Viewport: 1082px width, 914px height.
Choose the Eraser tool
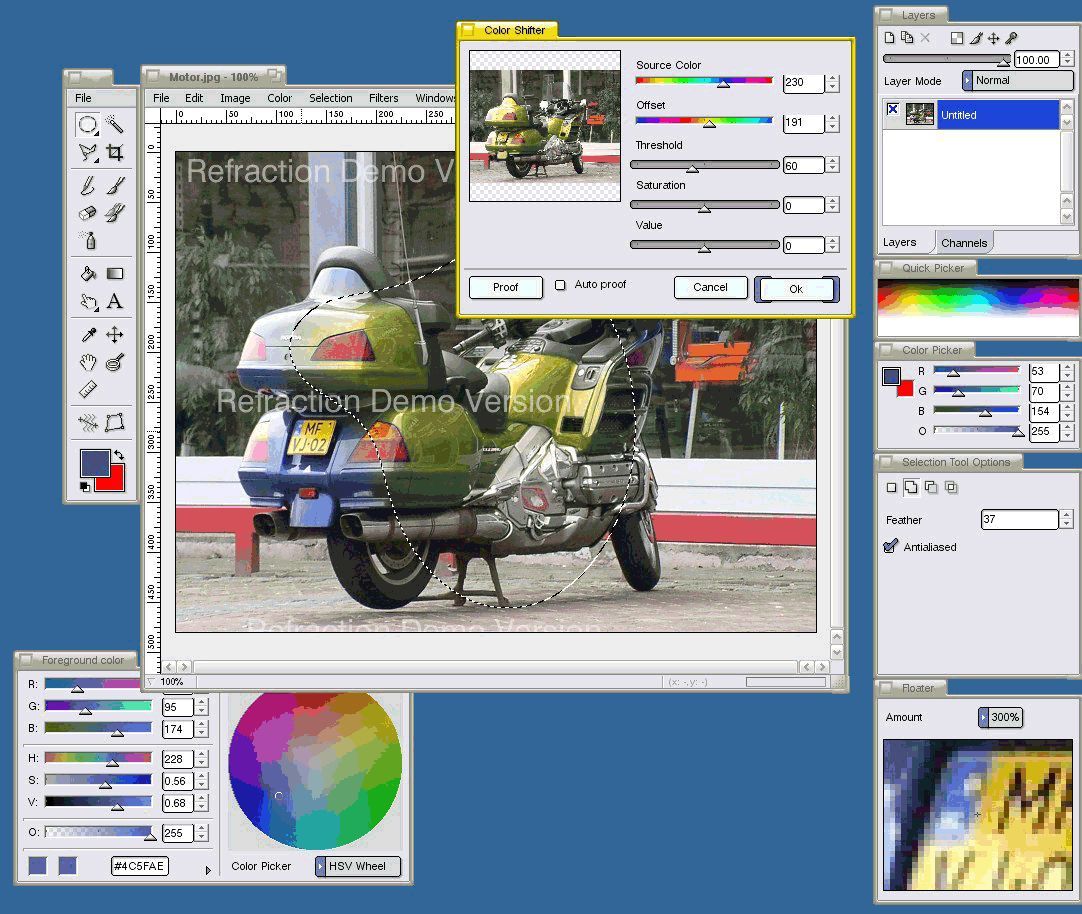pyautogui.click(x=88, y=213)
